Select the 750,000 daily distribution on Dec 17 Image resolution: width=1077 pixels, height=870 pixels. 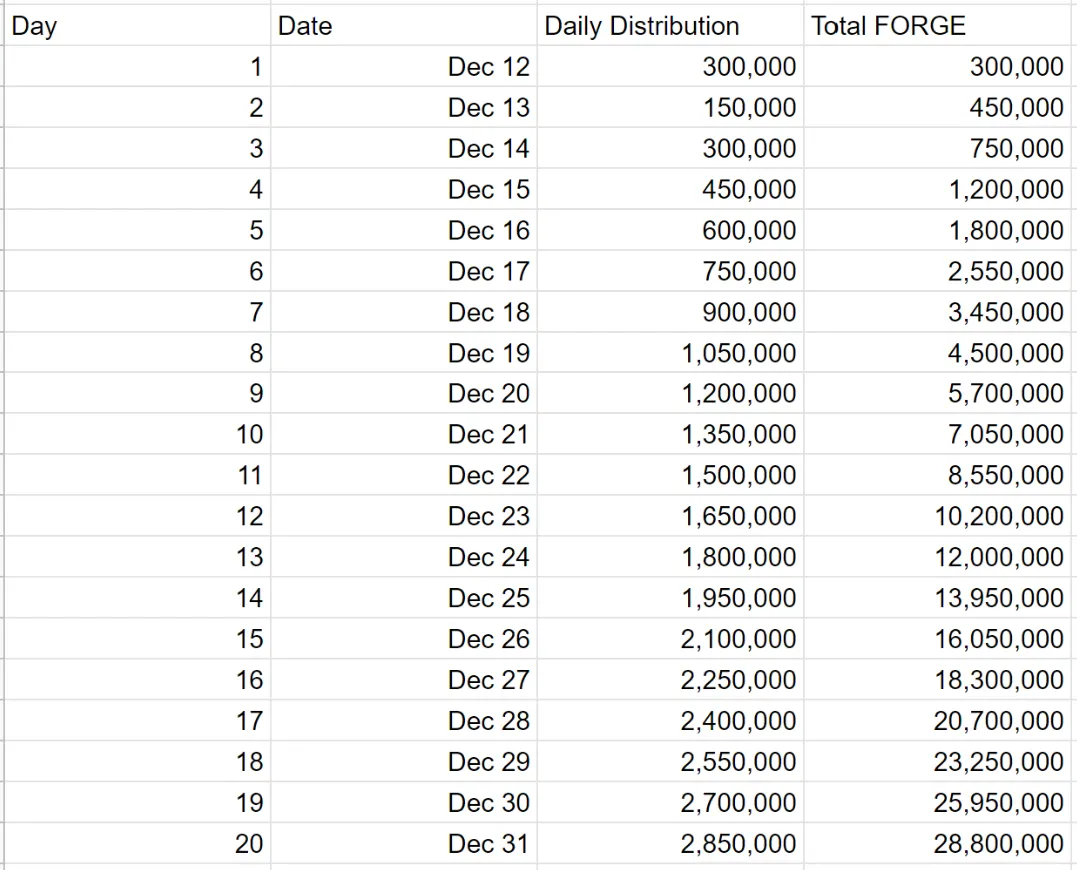tap(670, 271)
